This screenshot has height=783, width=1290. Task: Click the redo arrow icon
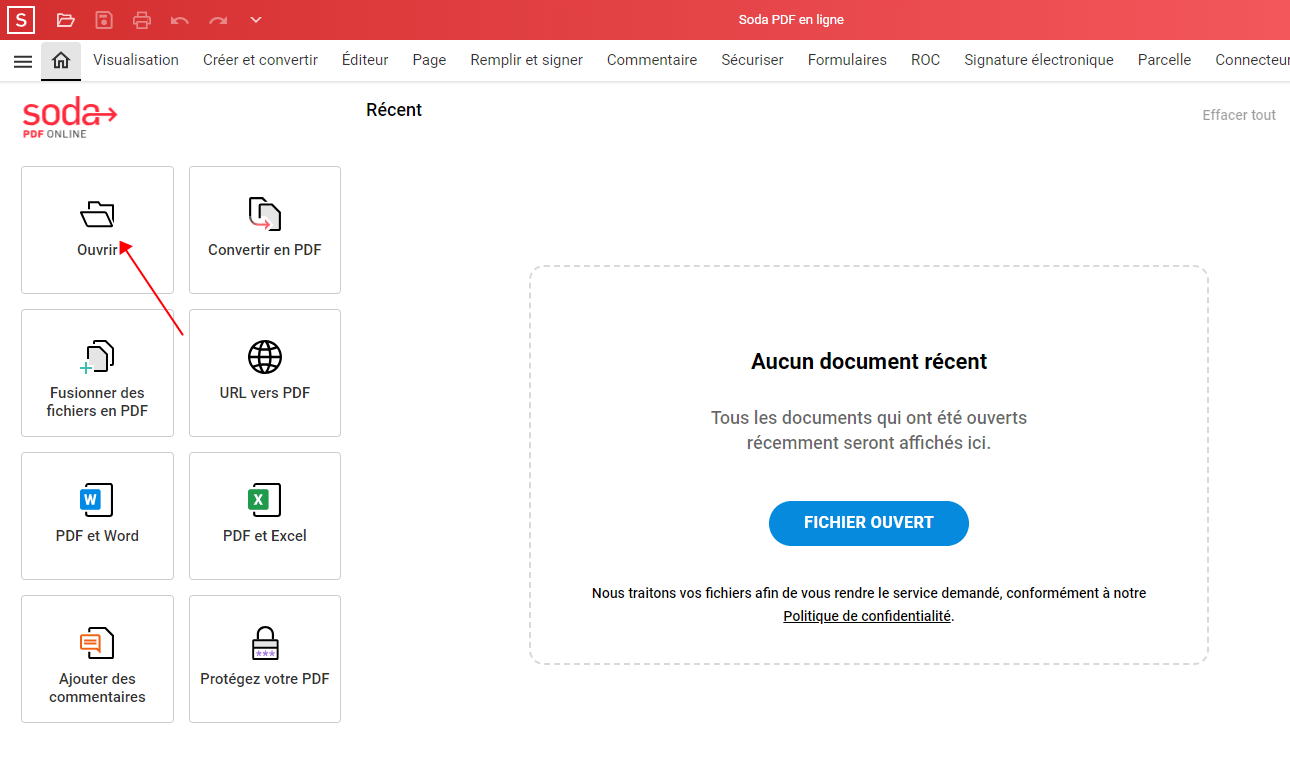[x=218, y=20]
